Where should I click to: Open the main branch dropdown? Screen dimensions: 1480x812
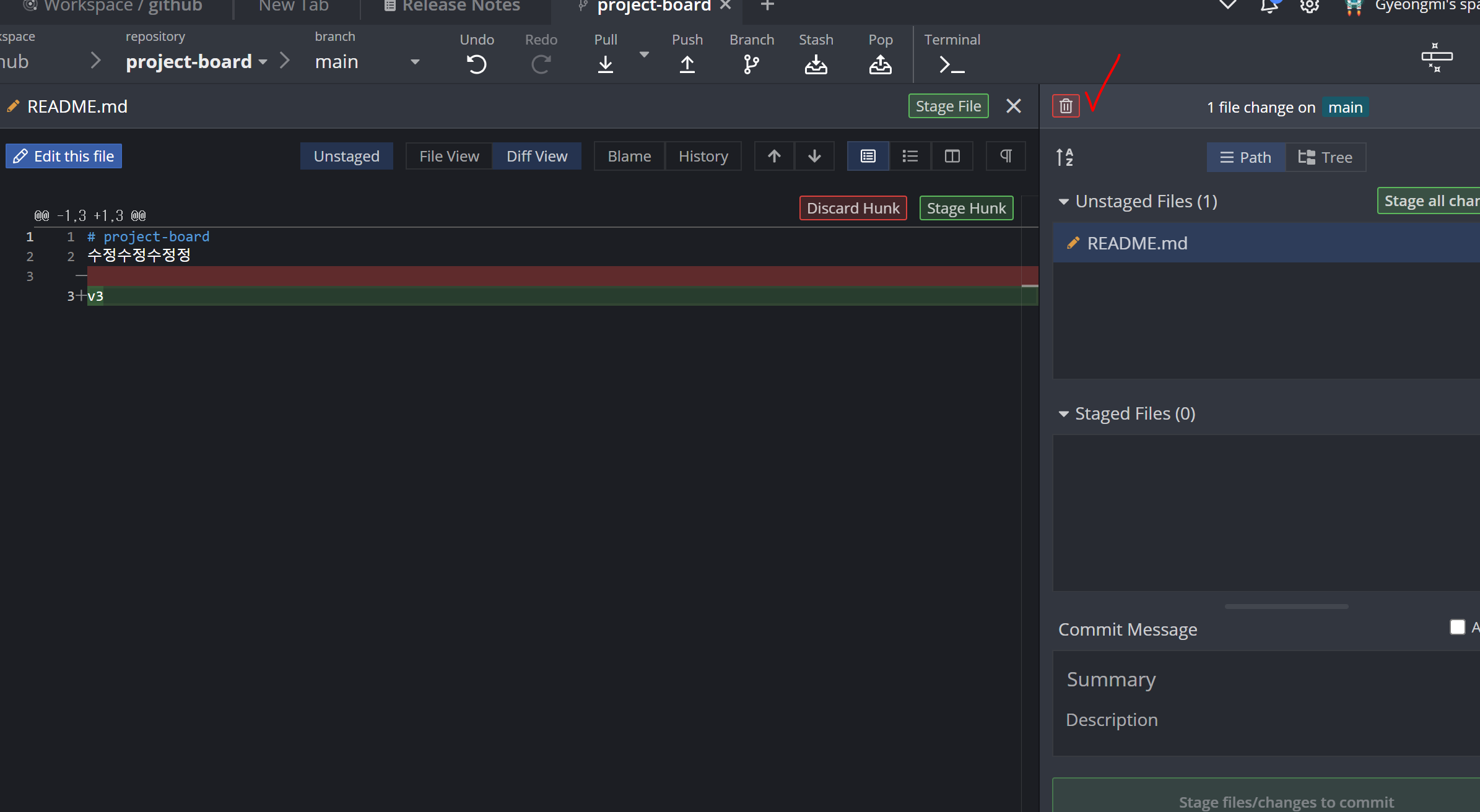pyautogui.click(x=415, y=62)
